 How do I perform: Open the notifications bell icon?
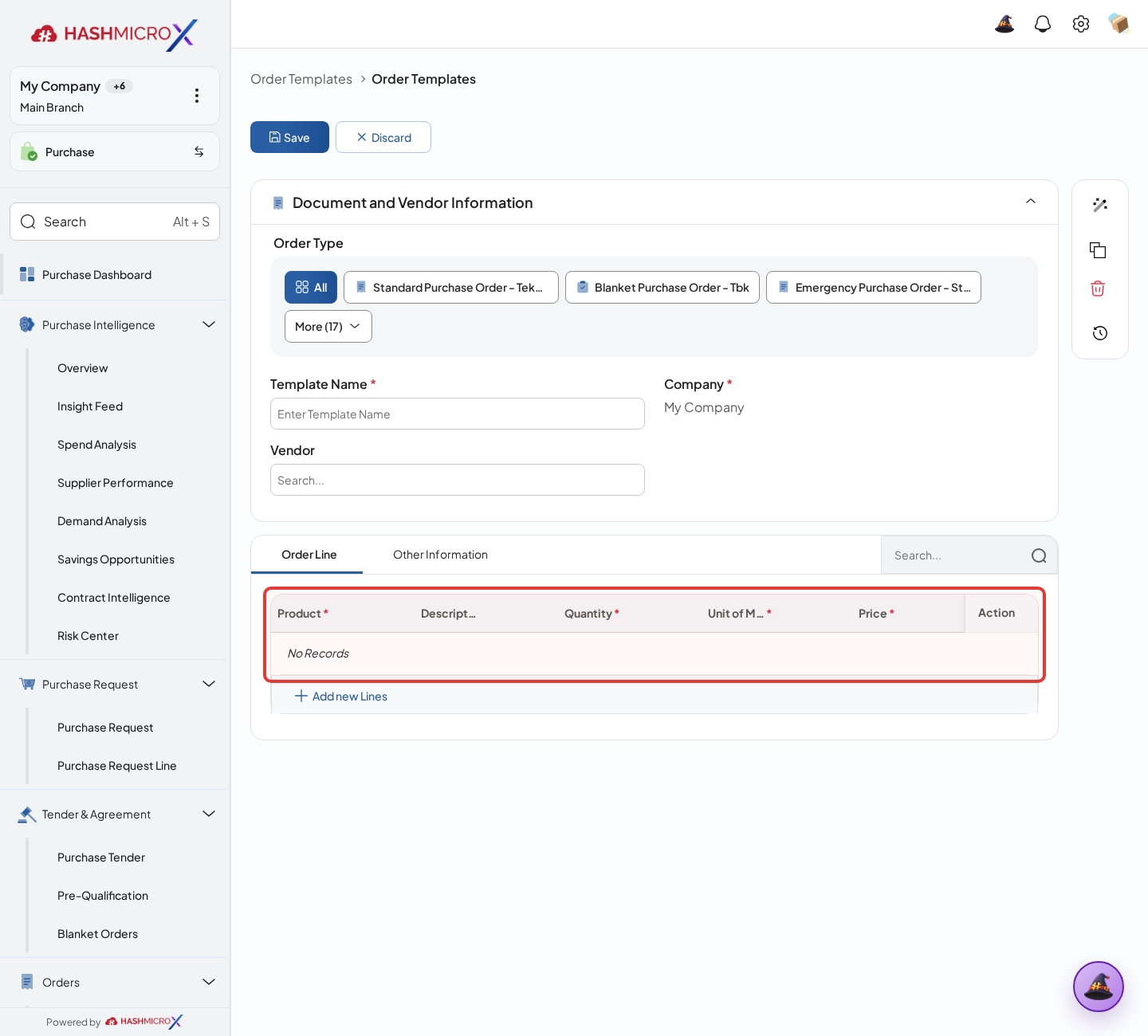pyautogui.click(x=1043, y=24)
